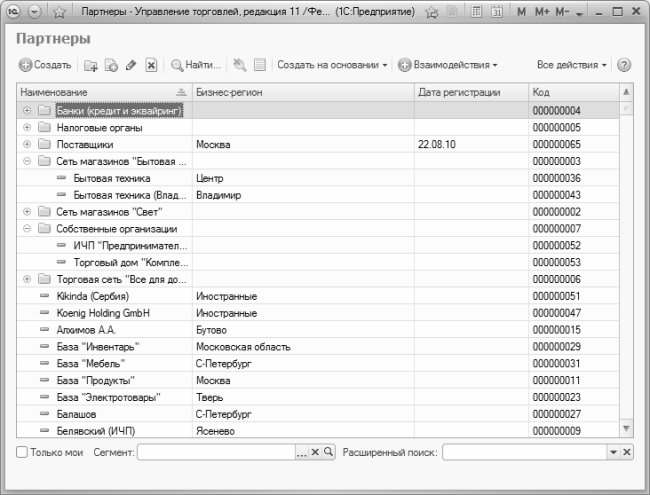
Task: Open the calculator icon in the title bar
Action: click(476, 12)
